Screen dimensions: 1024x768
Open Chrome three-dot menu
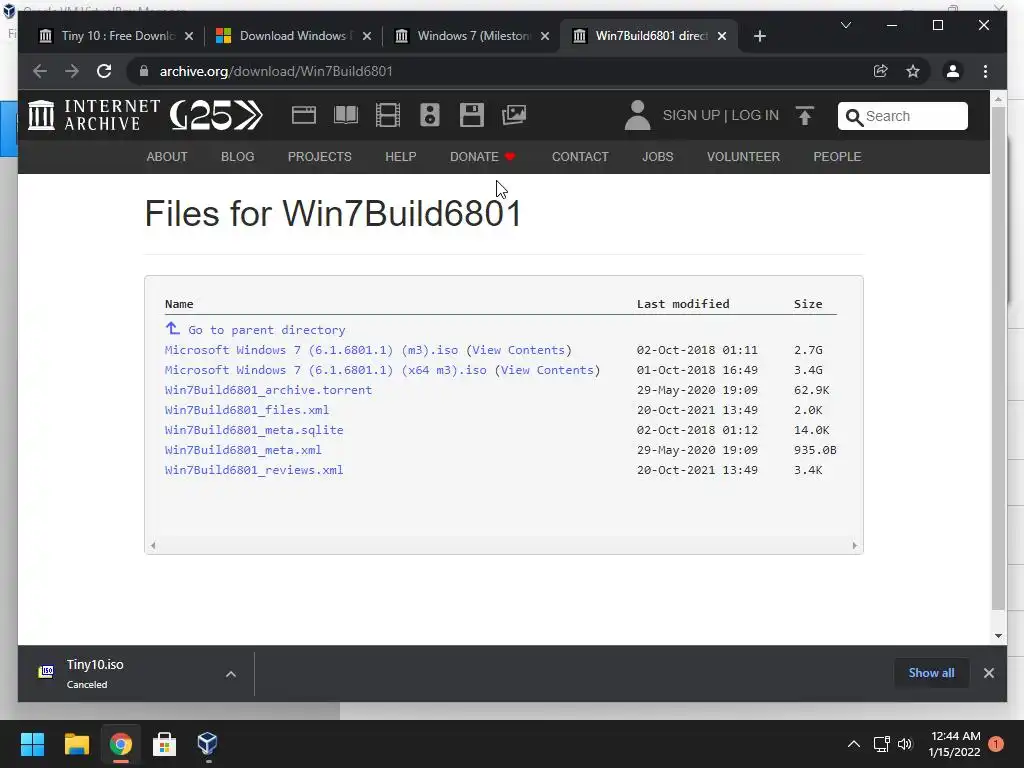(985, 71)
